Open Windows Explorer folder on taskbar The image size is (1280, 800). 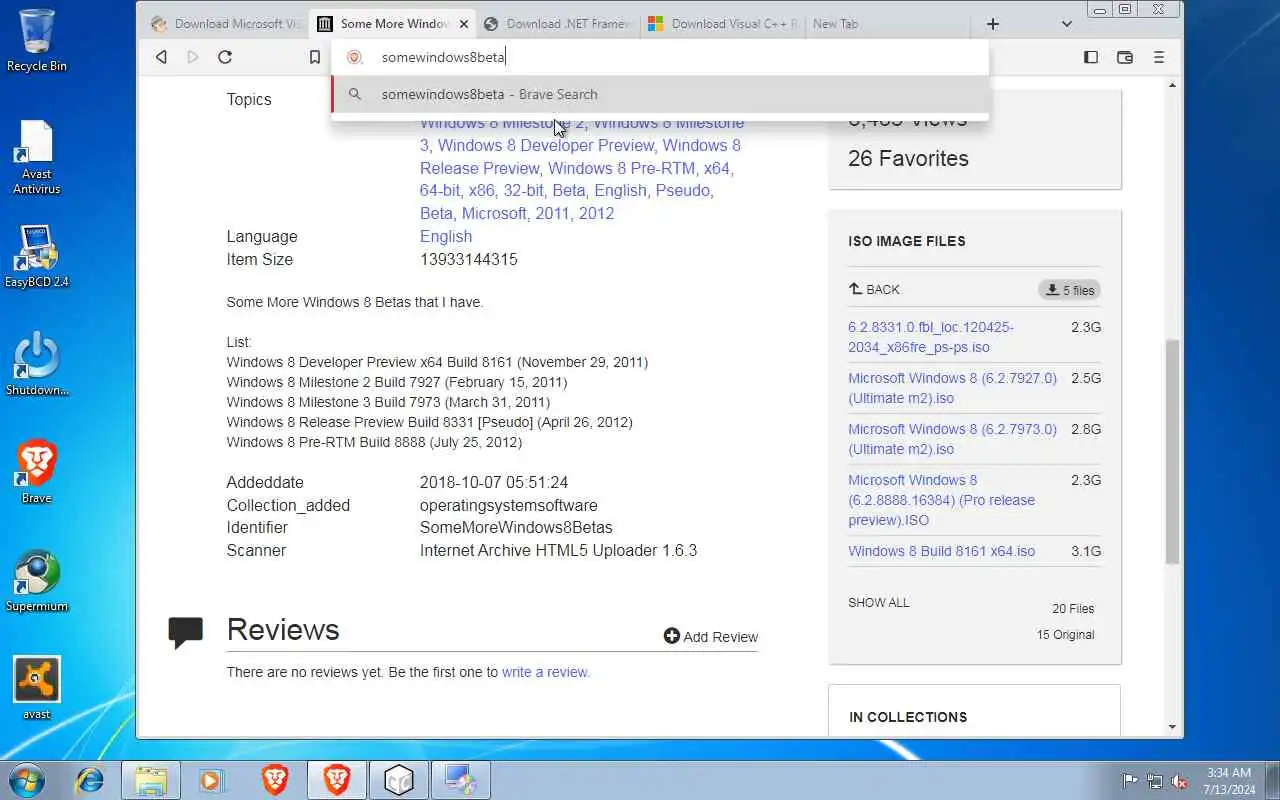pyautogui.click(x=151, y=780)
